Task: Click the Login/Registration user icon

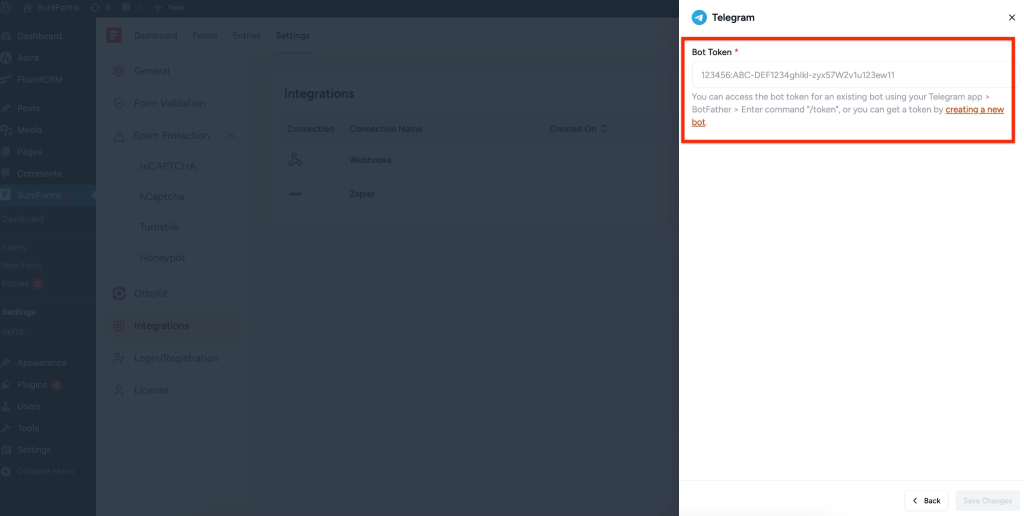Action: pyautogui.click(x=119, y=358)
